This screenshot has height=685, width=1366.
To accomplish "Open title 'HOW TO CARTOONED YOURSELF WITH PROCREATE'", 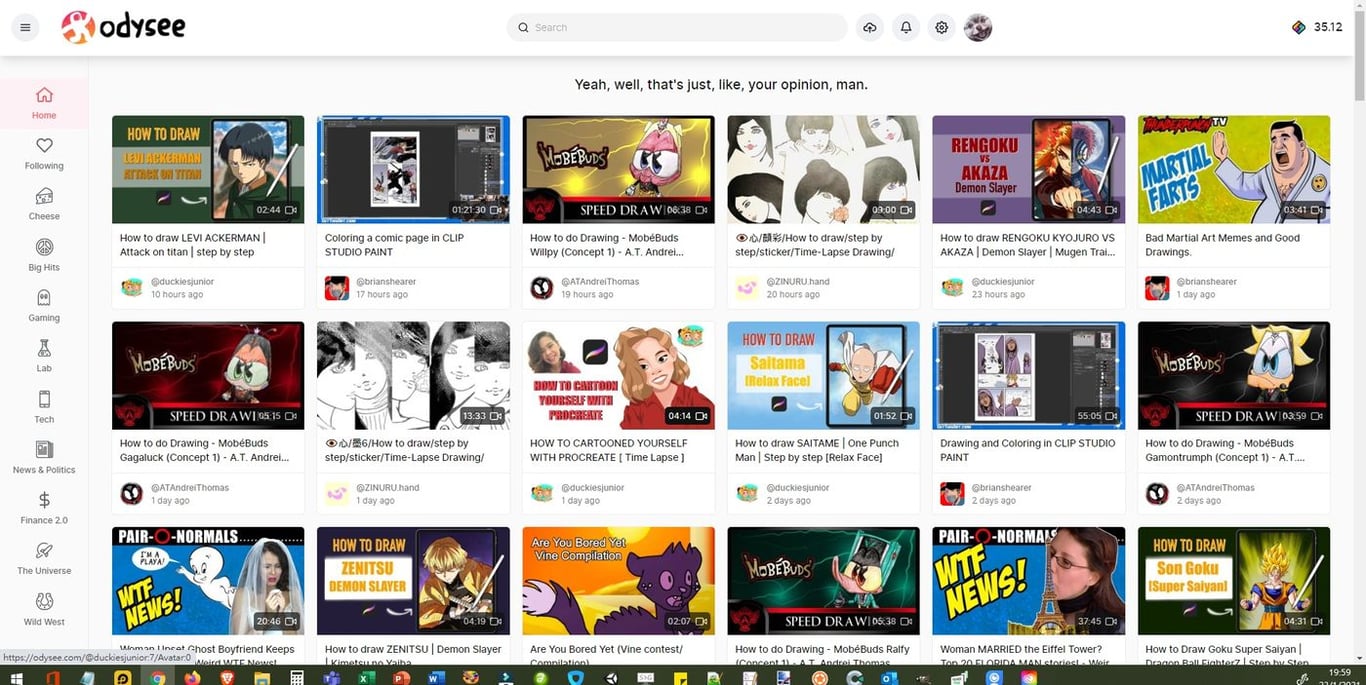I will [608, 450].
